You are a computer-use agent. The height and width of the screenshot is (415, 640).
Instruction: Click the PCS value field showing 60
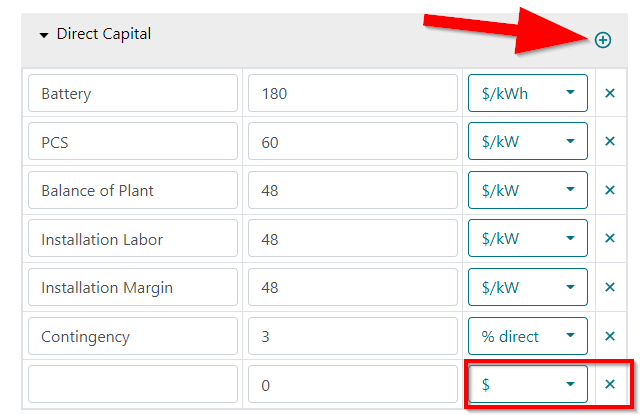click(x=353, y=141)
